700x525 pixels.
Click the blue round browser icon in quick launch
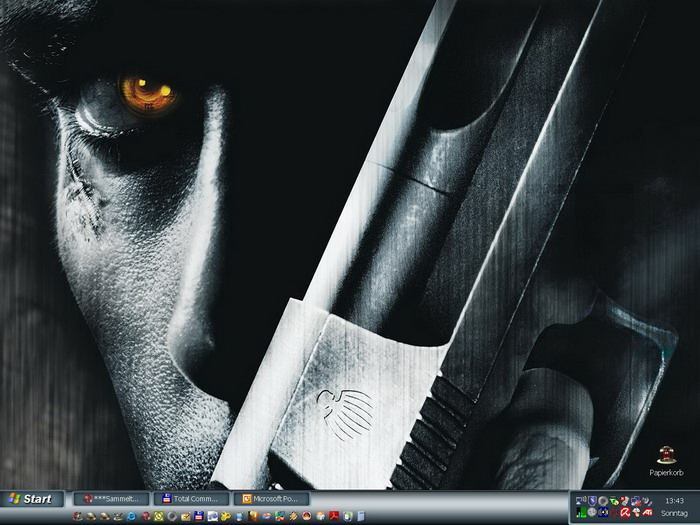pos(132,516)
